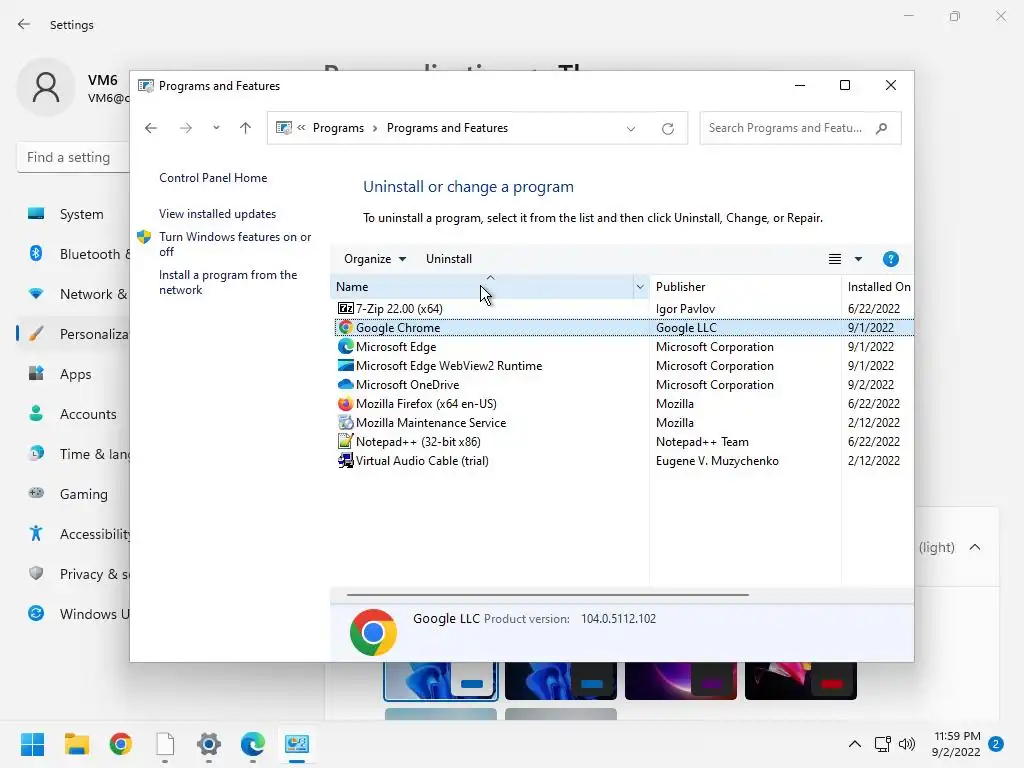
Task: Click the Google Chrome icon in program list
Action: pos(345,327)
